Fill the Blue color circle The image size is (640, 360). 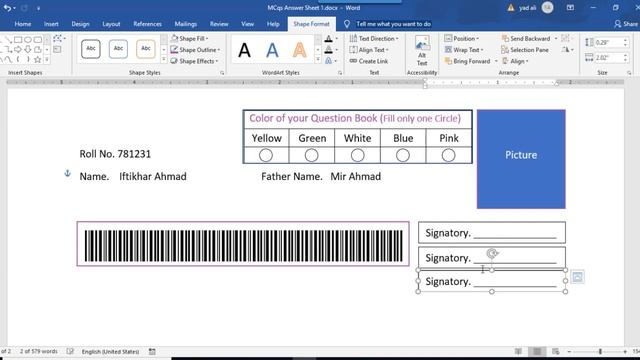point(403,156)
